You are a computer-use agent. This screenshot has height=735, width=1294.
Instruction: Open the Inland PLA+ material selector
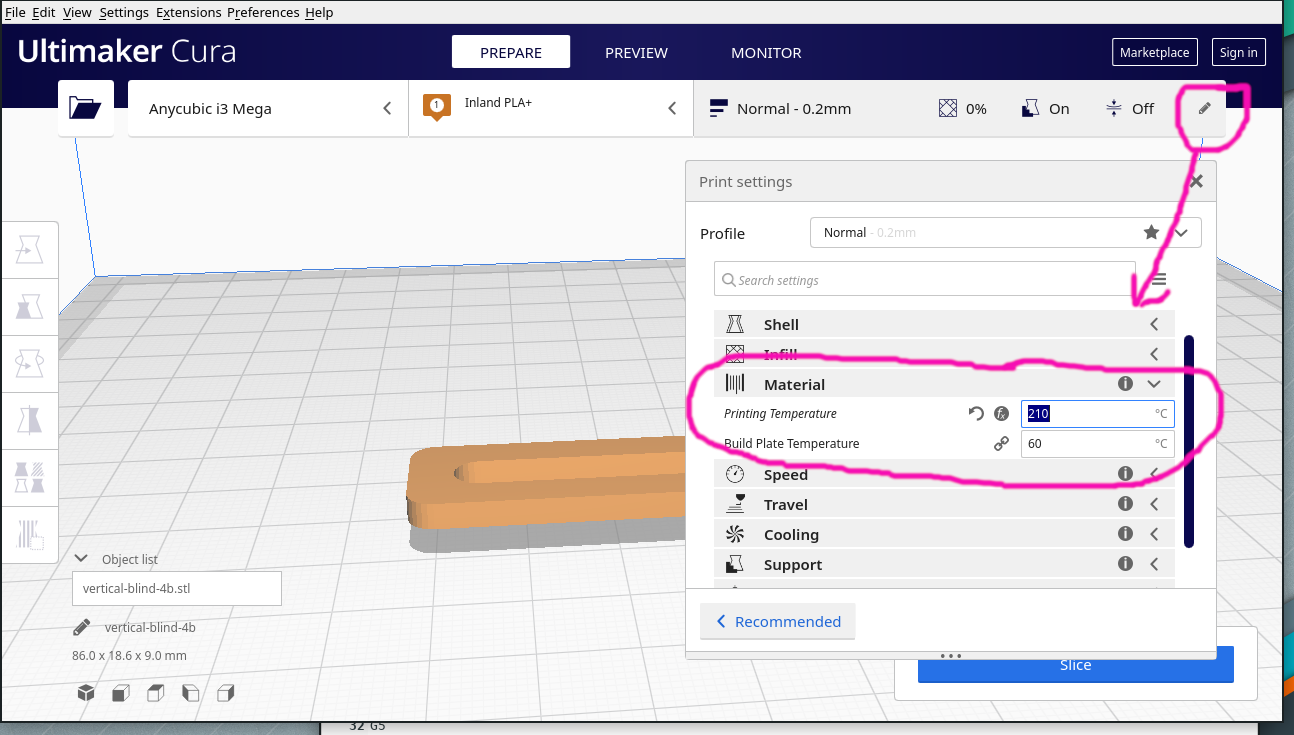pos(551,108)
